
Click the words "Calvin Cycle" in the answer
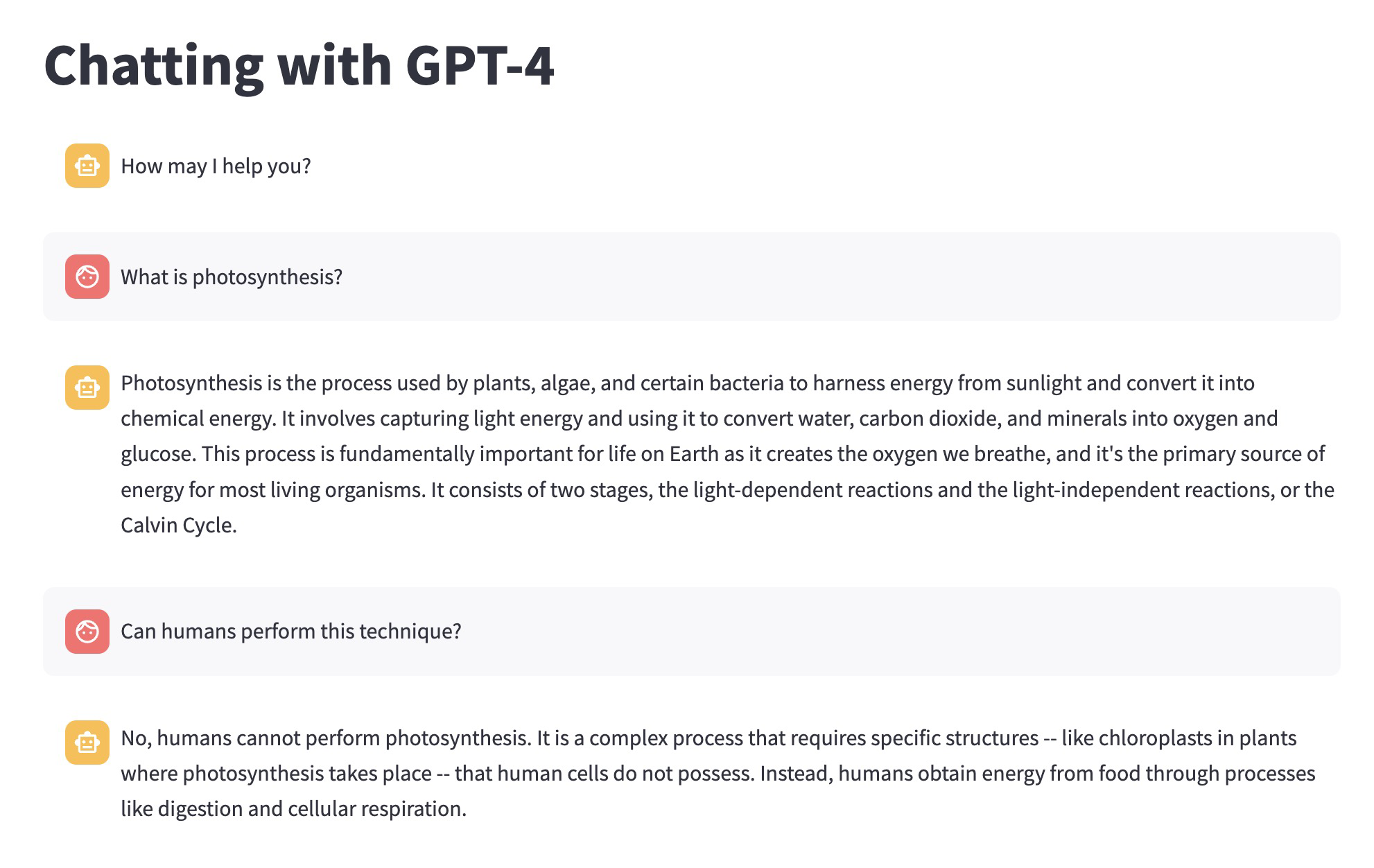click(x=177, y=526)
